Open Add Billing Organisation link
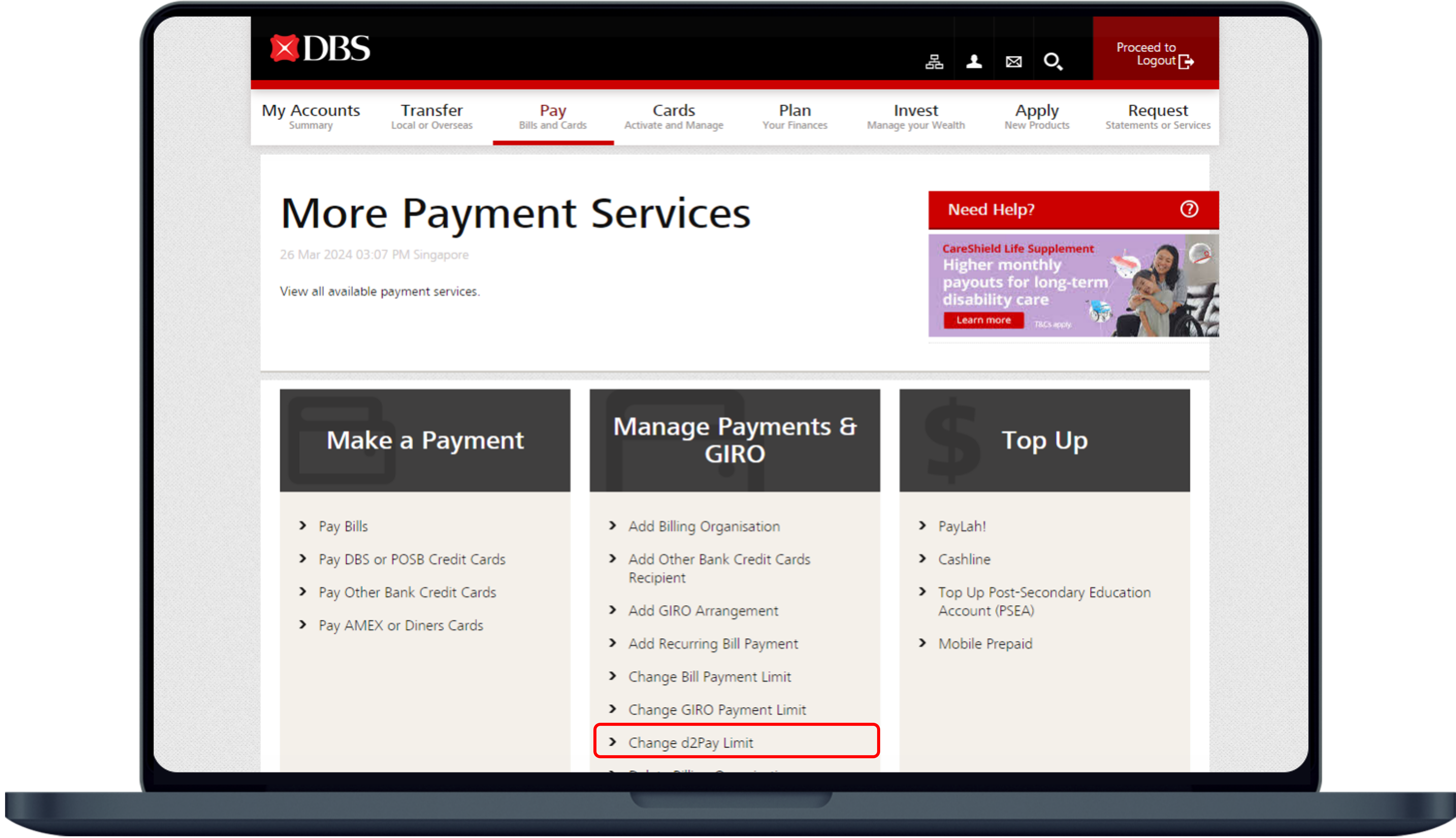This screenshot has width=1456, height=838. 704,526
